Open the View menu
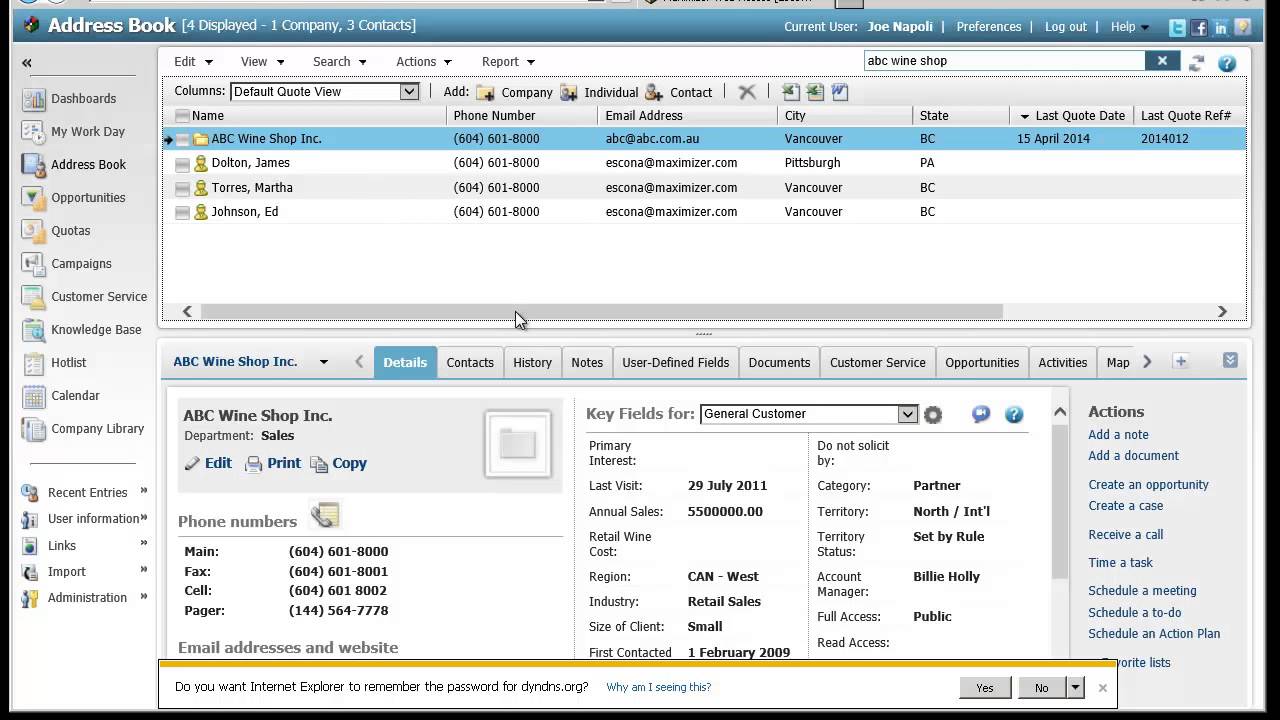The width and height of the screenshot is (1280, 720). tap(262, 62)
